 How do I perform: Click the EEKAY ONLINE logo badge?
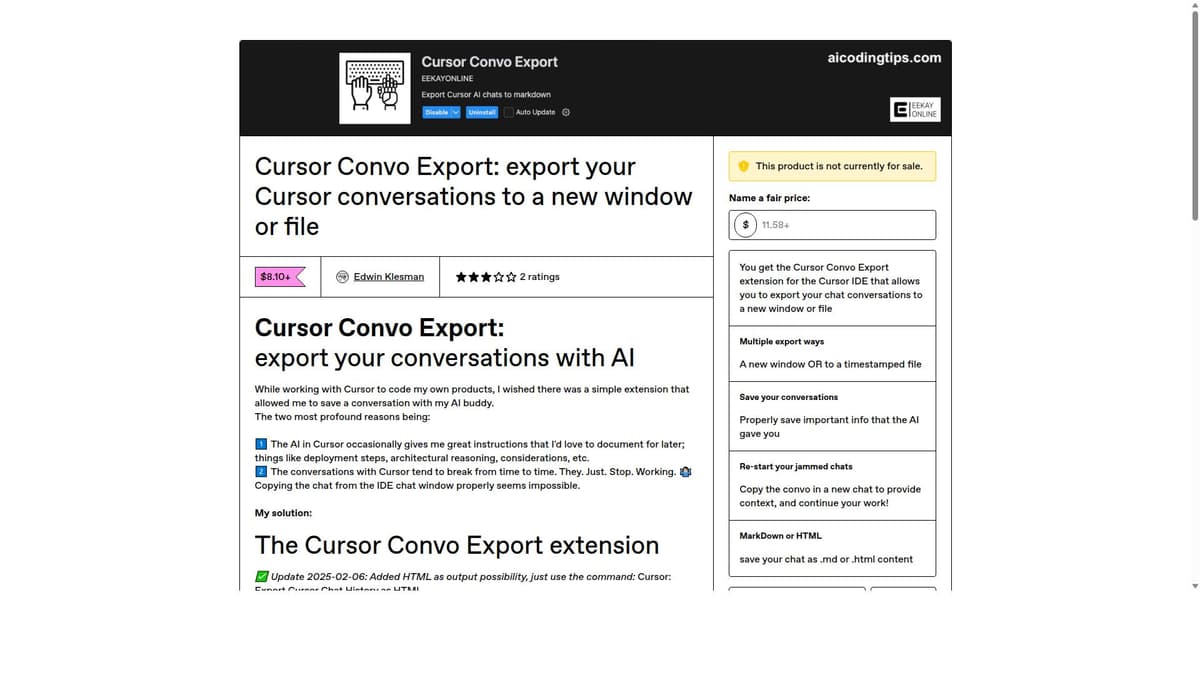[x=915, y=109]
